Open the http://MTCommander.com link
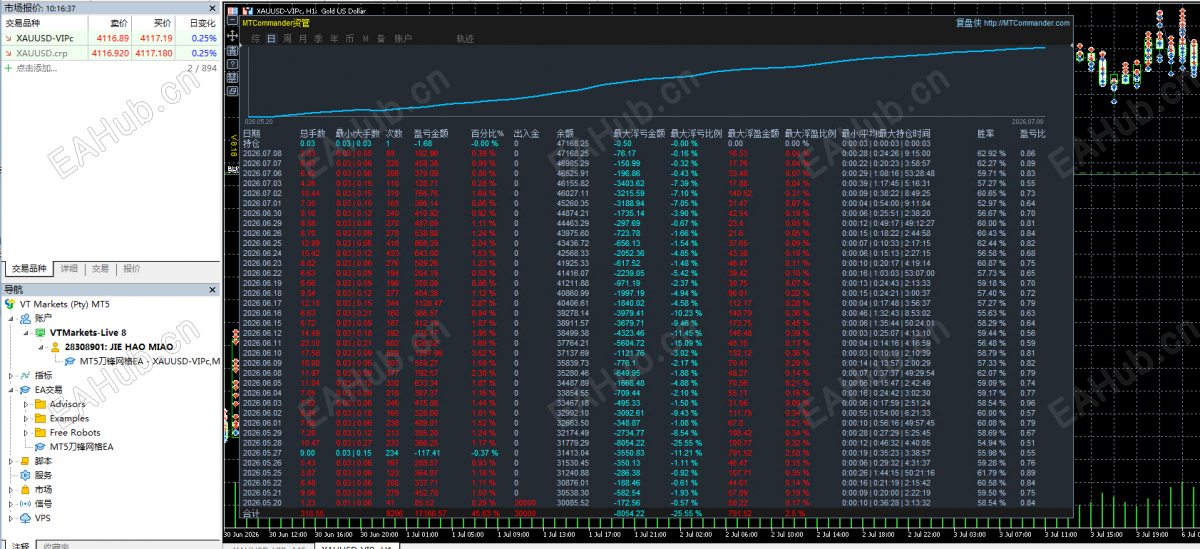The height and width of the screenshot is (549, 1200). pyautogui.click(x=1027, y=23)
